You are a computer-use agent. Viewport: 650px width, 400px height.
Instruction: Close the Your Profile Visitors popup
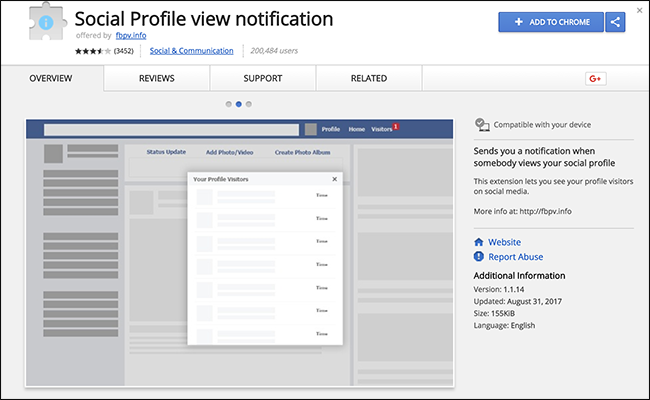point(335,179)
